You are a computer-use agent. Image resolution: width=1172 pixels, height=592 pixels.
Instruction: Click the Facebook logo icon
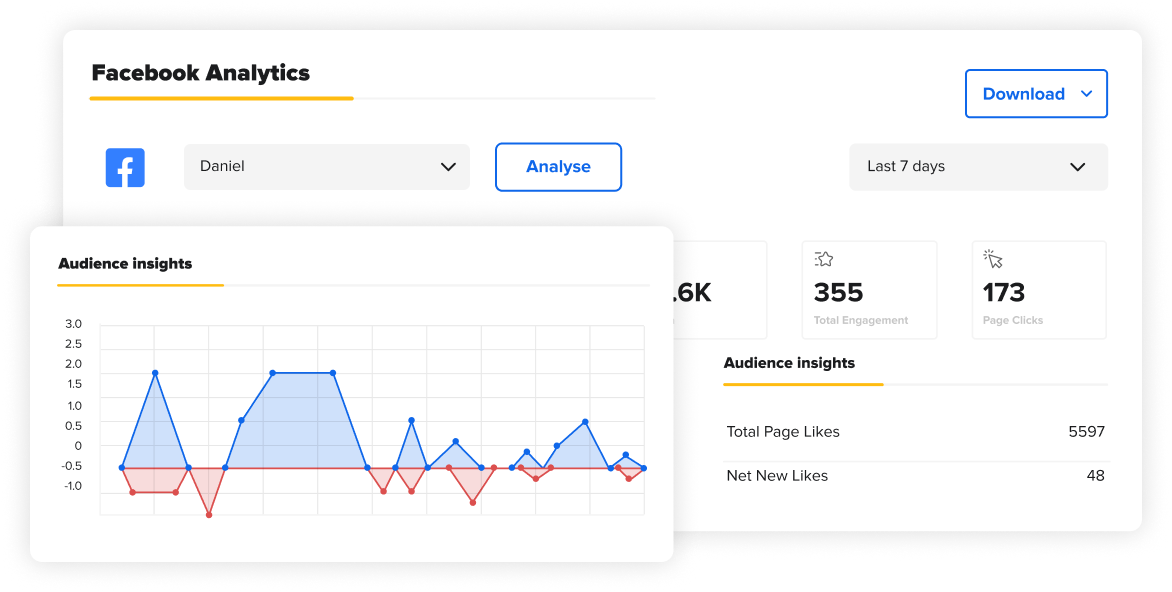coord(125,167)
